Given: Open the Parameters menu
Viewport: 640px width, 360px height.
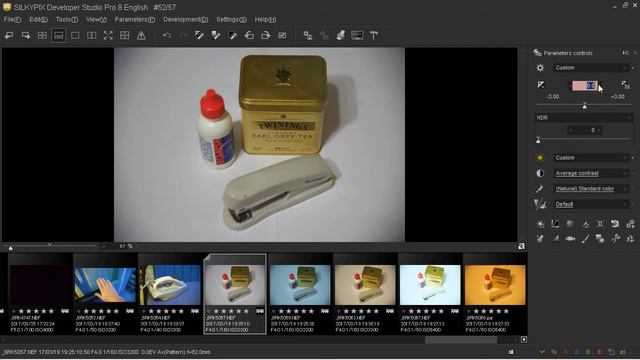Looking at the screenshot, I should (135, 19).
